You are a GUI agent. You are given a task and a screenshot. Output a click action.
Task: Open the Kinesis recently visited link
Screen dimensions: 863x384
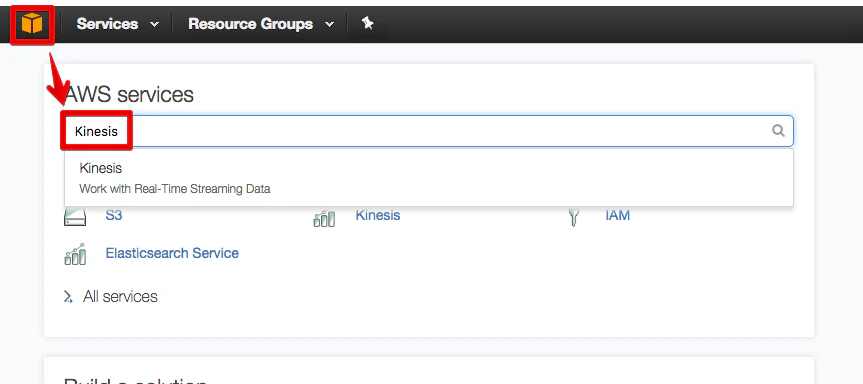pos(378,215)
